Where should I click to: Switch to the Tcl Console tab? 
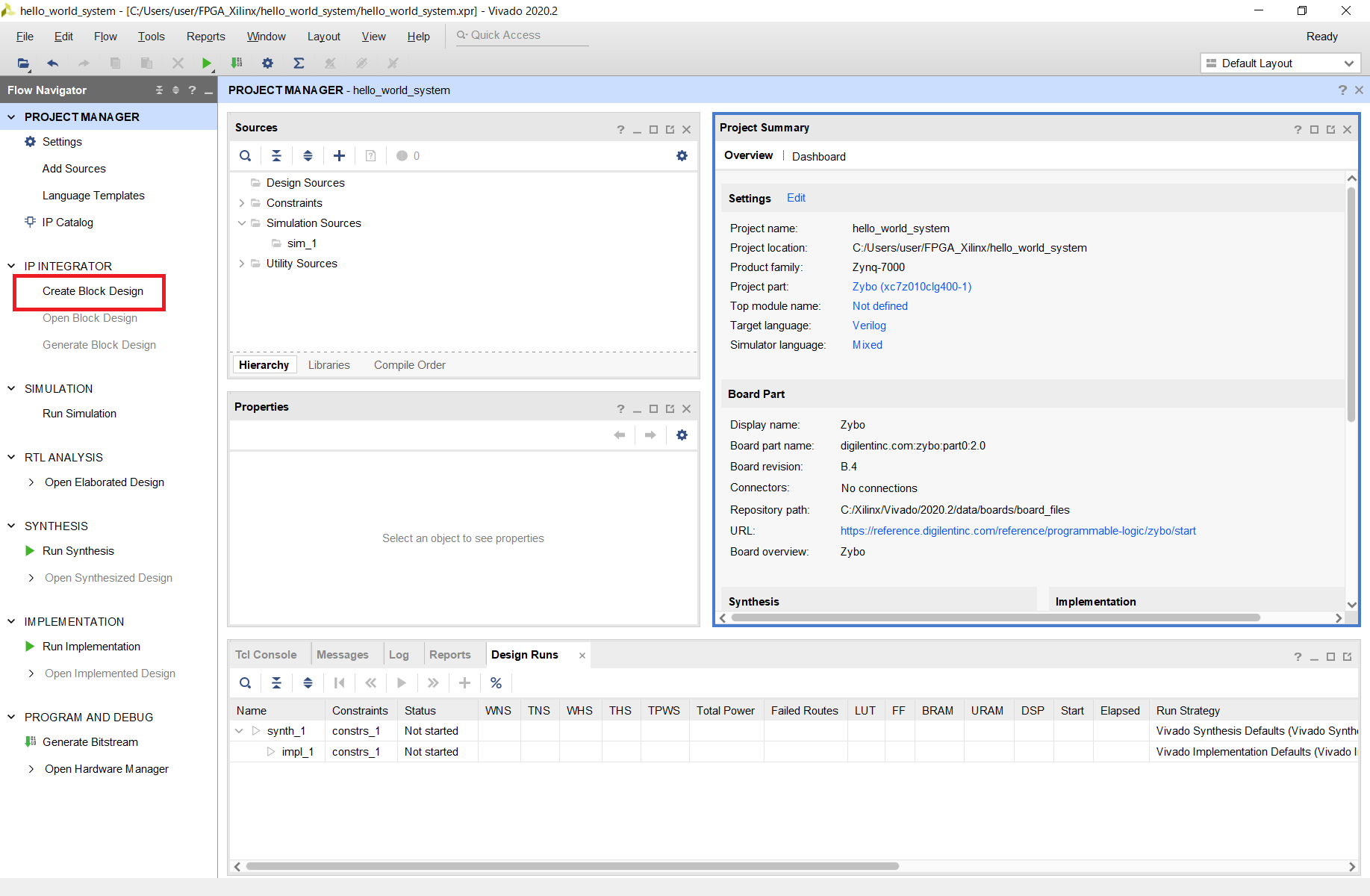(x=266, y=655)
